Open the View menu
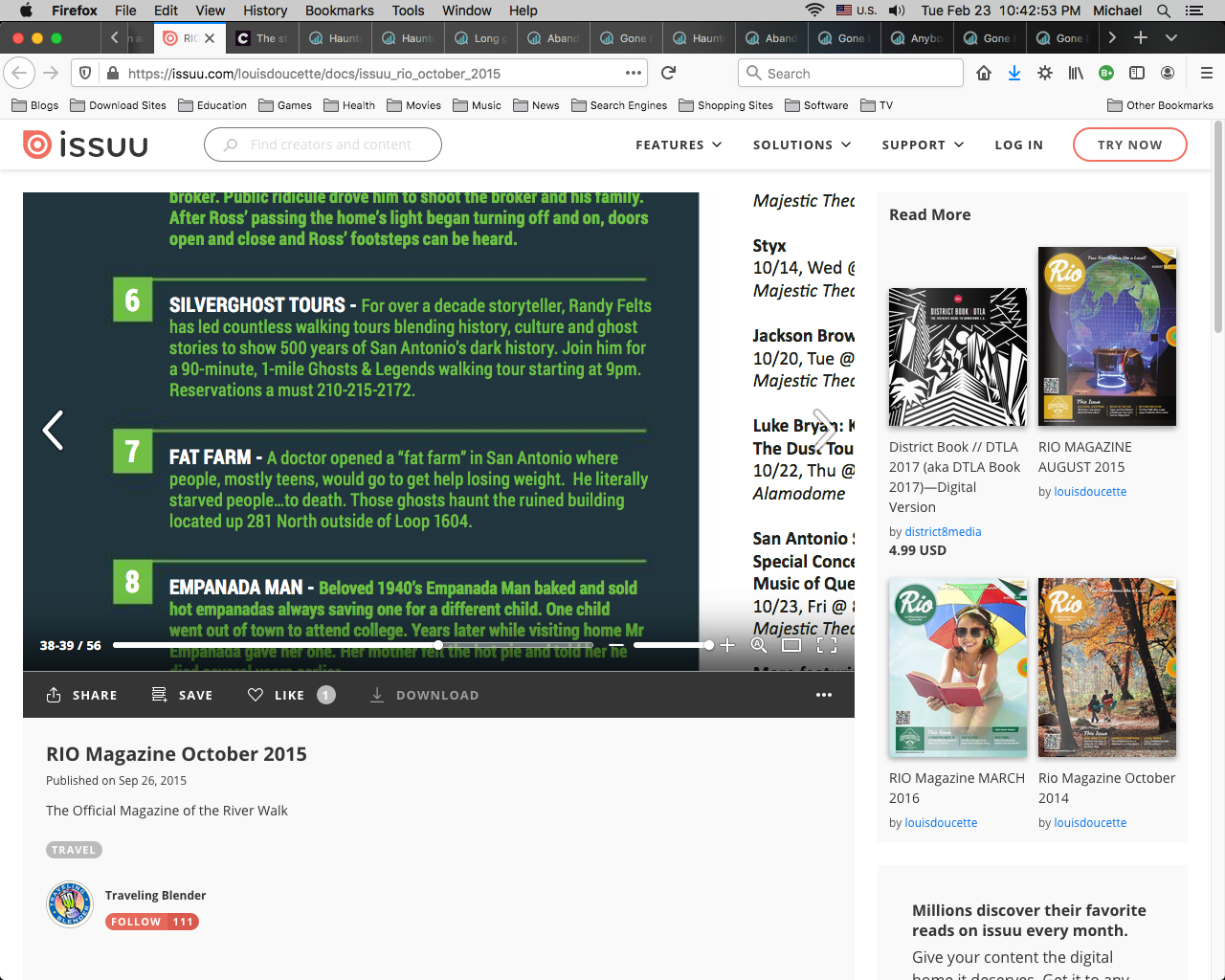 tap(211, 11)
